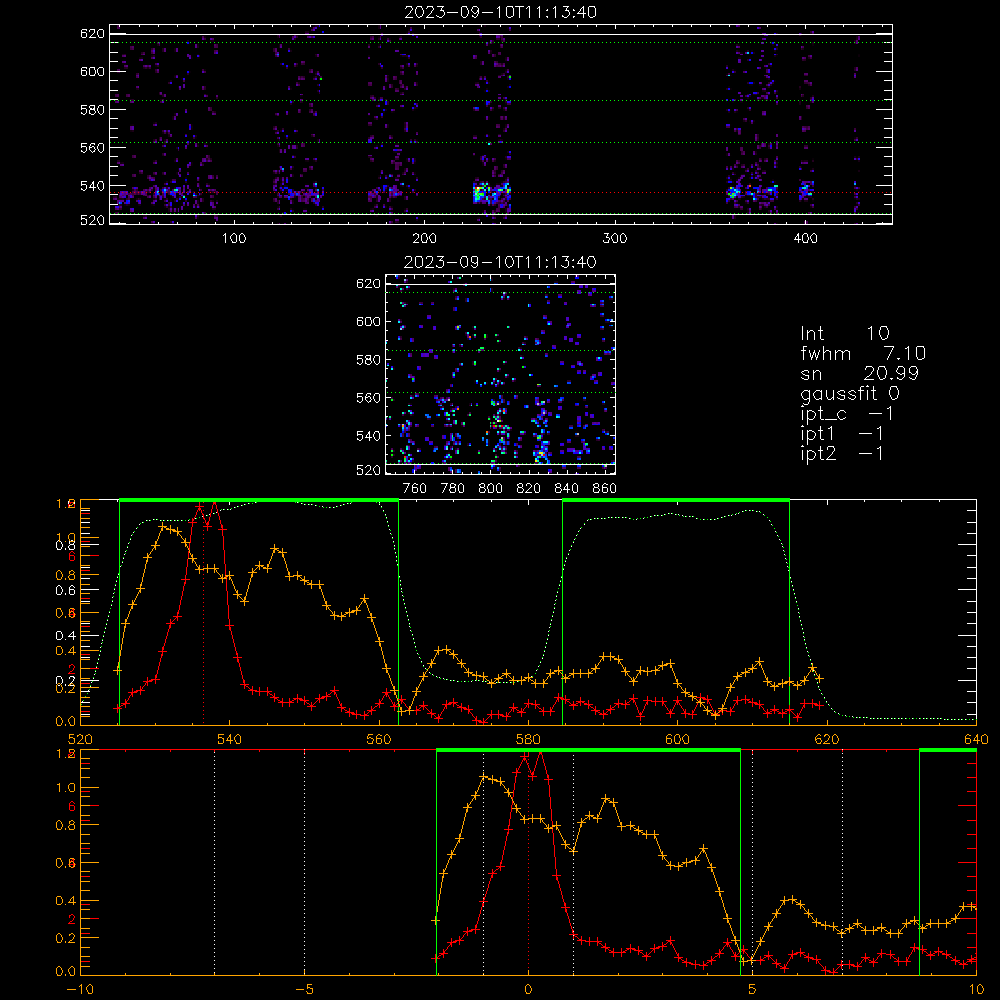Click the y-axis label 580 of top spectrogram
Screen dimensions: 1000x1000
(x=92, y=110)
